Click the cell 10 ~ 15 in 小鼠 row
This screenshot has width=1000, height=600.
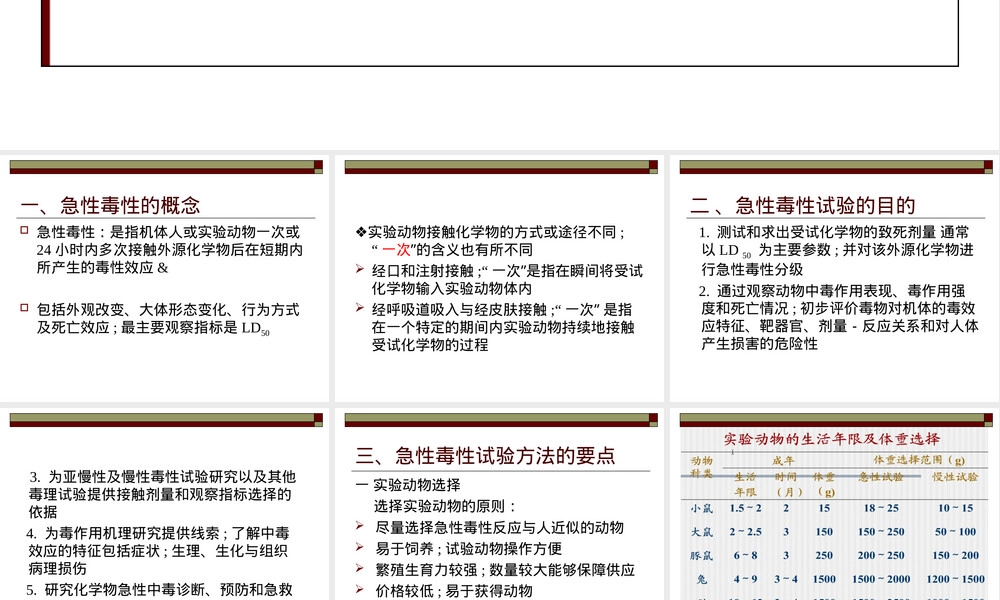(x=955, y=508)
